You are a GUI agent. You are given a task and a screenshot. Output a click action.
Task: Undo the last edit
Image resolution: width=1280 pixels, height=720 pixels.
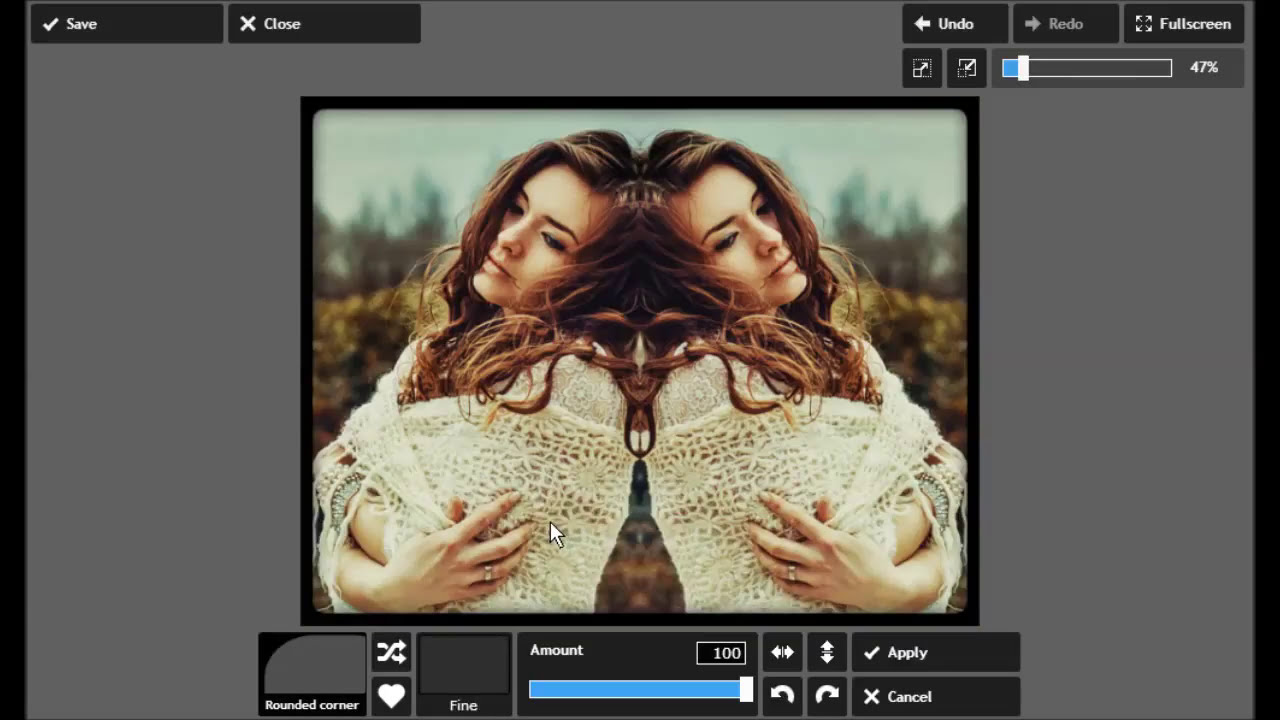(x=955, y=24)
